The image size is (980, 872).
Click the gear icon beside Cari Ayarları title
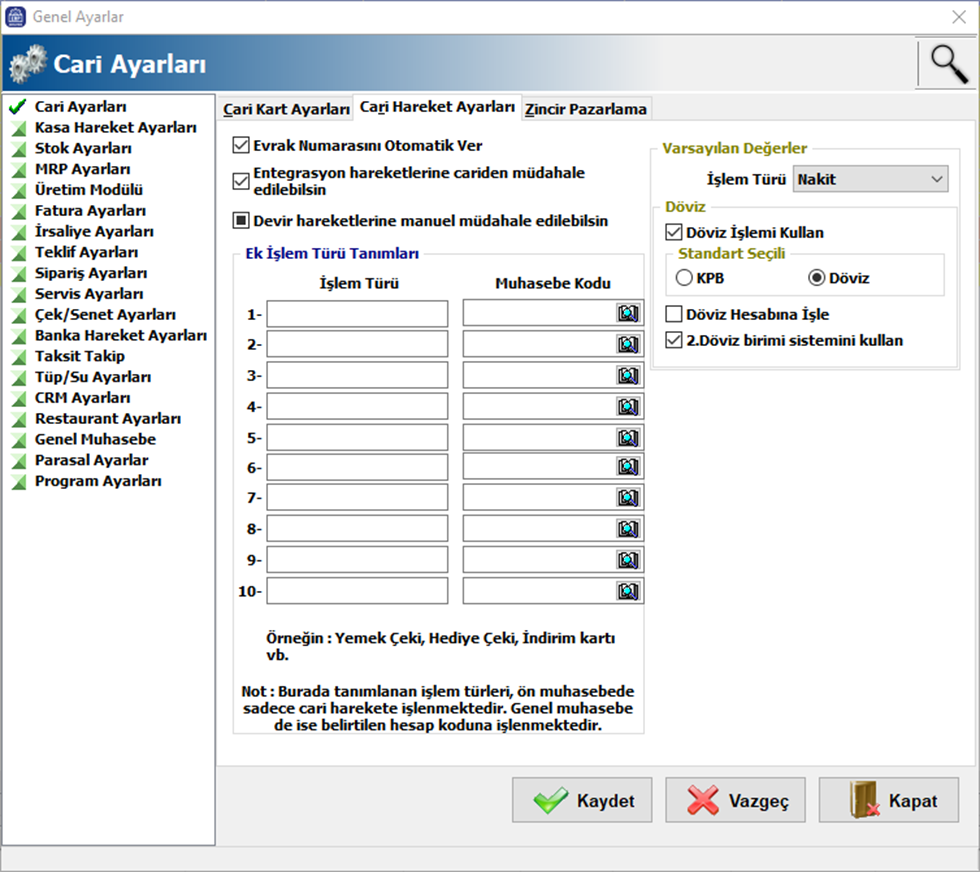27,65
